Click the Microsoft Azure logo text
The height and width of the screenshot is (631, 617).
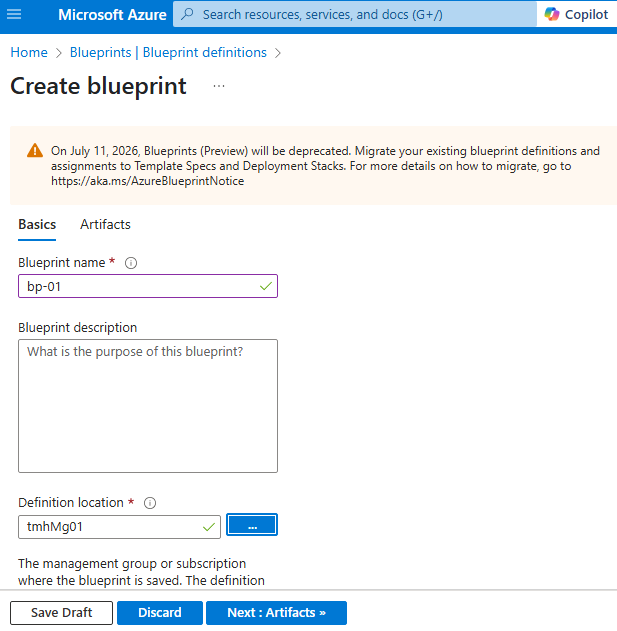click(x=112, y=14)
